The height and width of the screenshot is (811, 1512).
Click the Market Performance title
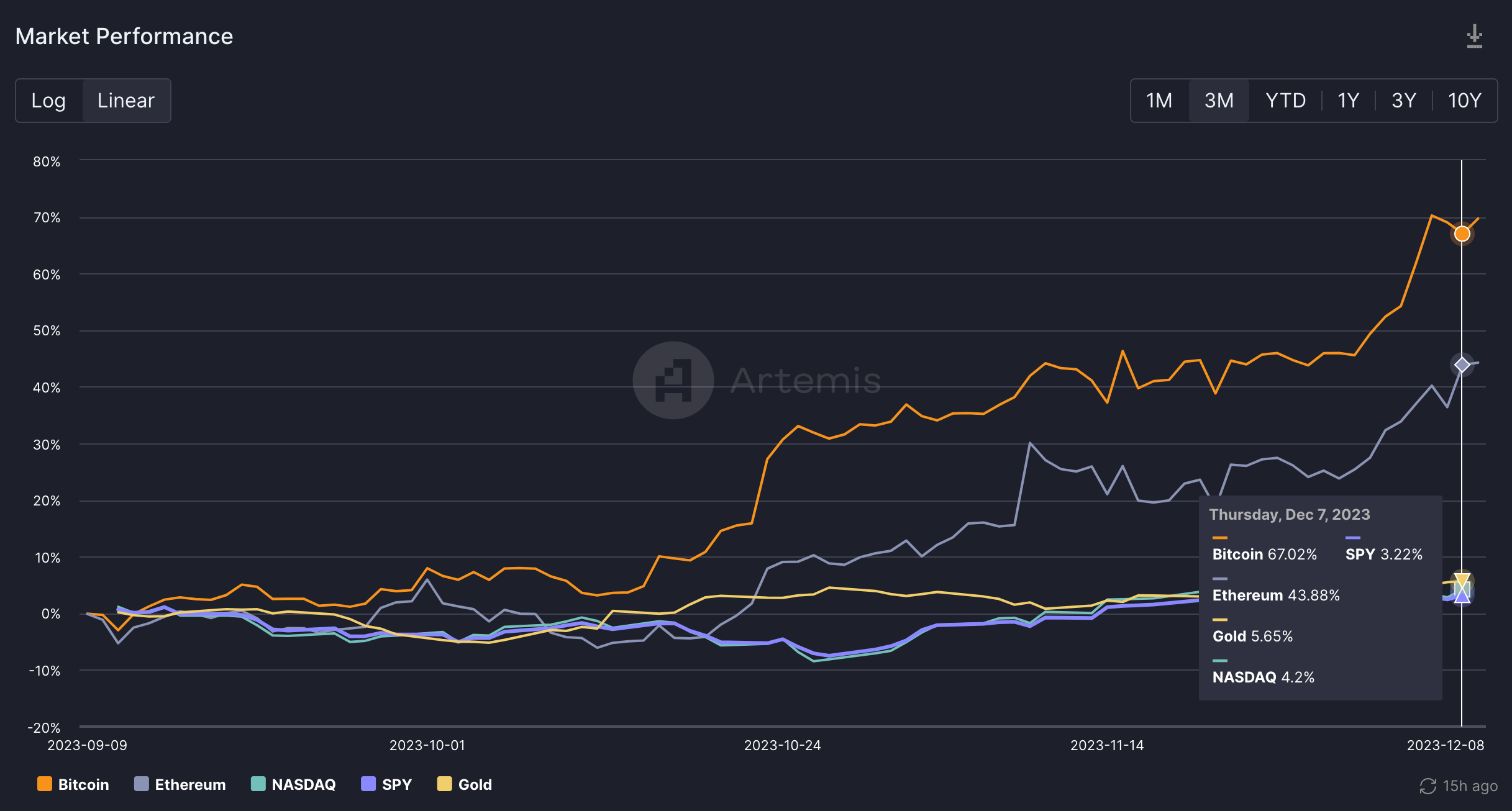(124, 37)
